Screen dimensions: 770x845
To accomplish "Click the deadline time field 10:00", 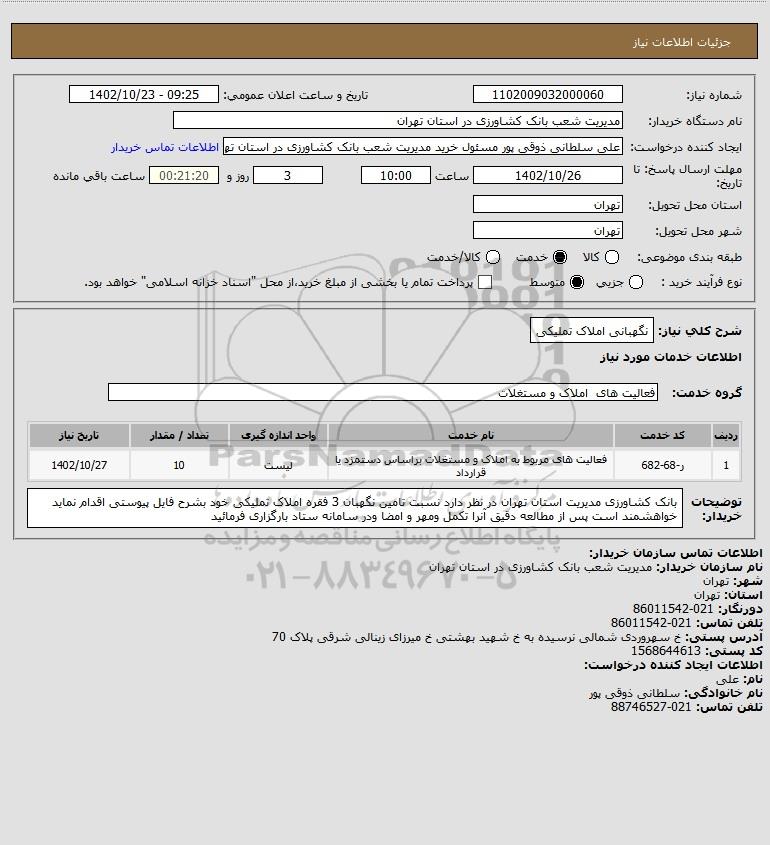I will click(396, 175).
